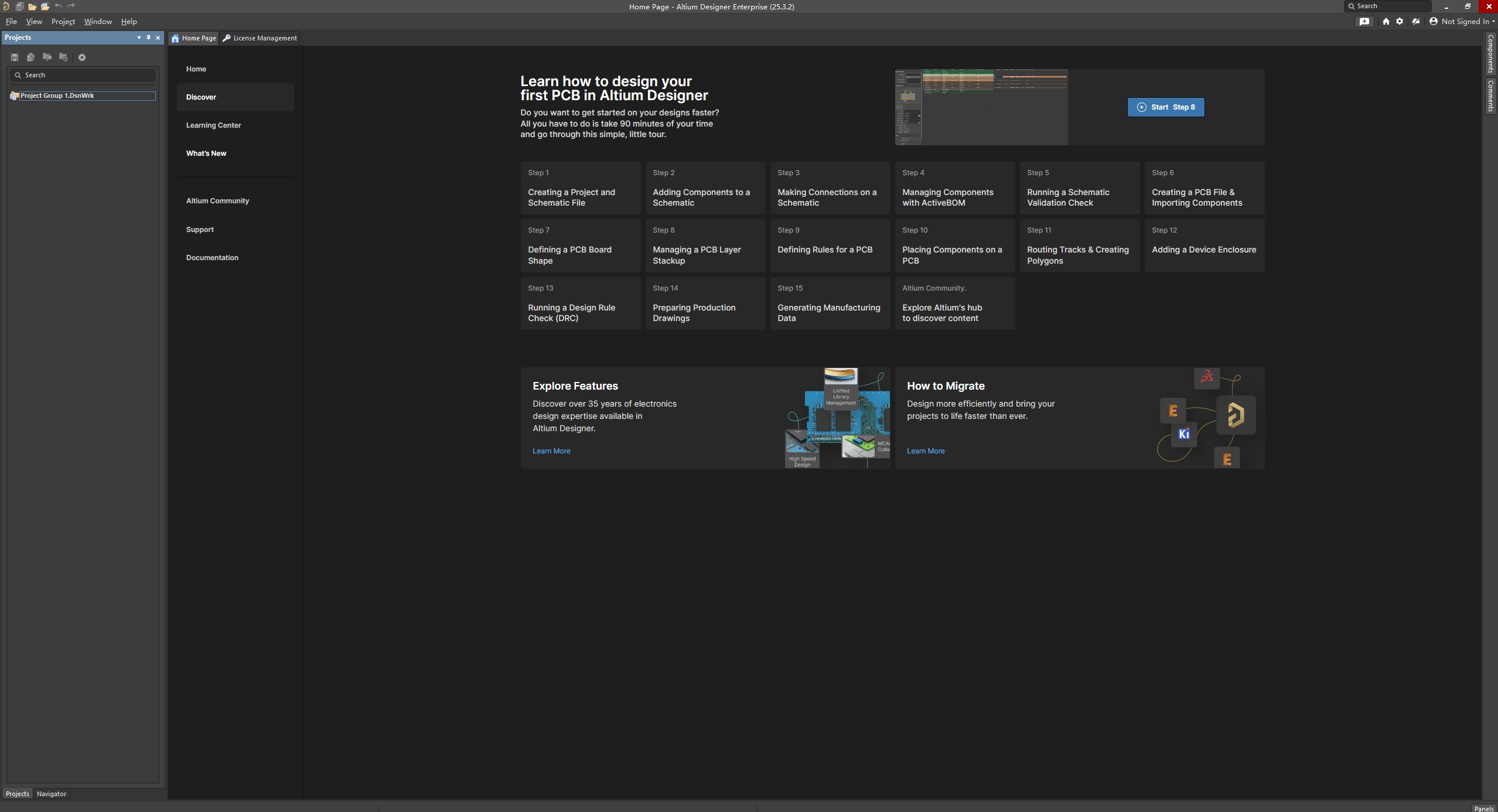Click the add feedback comment bubble icon

tap(1364, 22)
